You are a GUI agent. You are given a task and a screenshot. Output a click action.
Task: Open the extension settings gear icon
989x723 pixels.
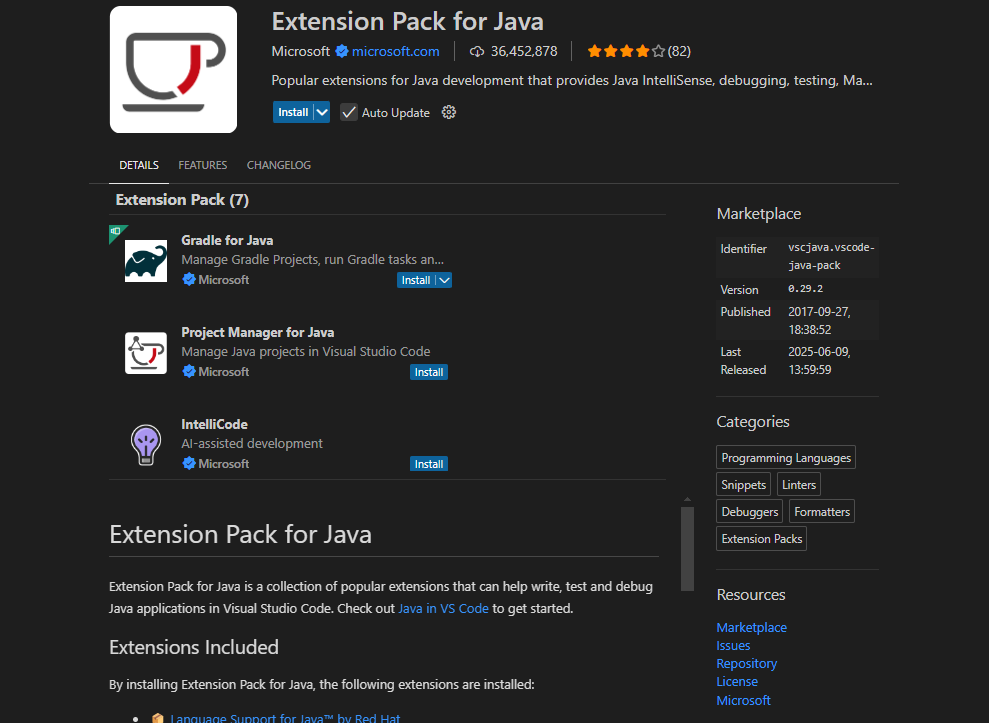448,112
